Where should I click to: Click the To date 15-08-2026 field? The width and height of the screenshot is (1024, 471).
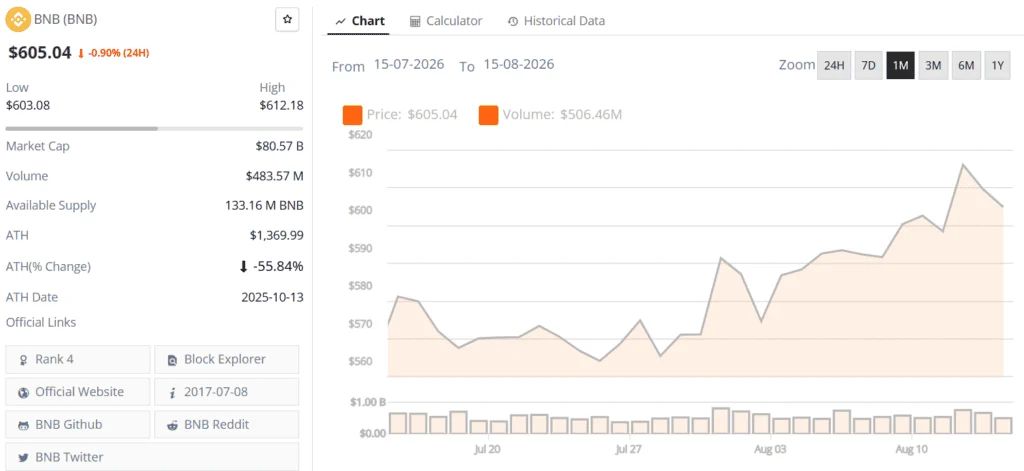coord(519,65)
